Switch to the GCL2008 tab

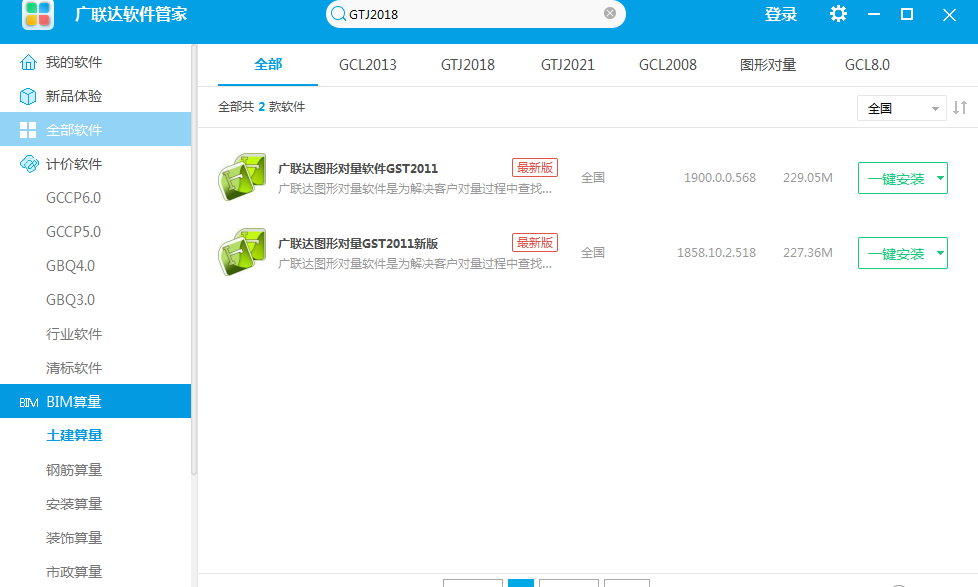[x=667, y=65]
